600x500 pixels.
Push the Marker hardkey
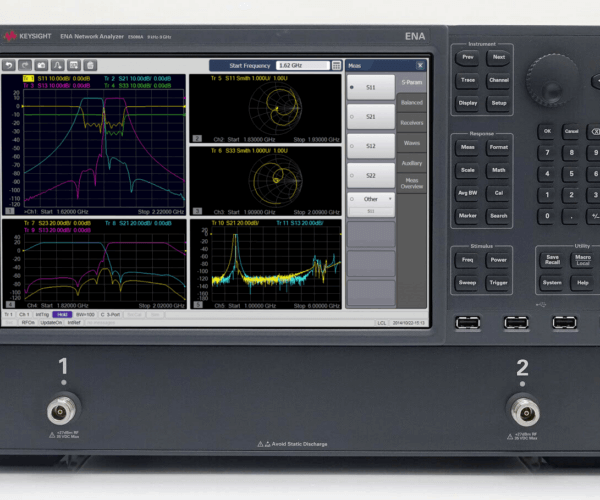[468, 216]
